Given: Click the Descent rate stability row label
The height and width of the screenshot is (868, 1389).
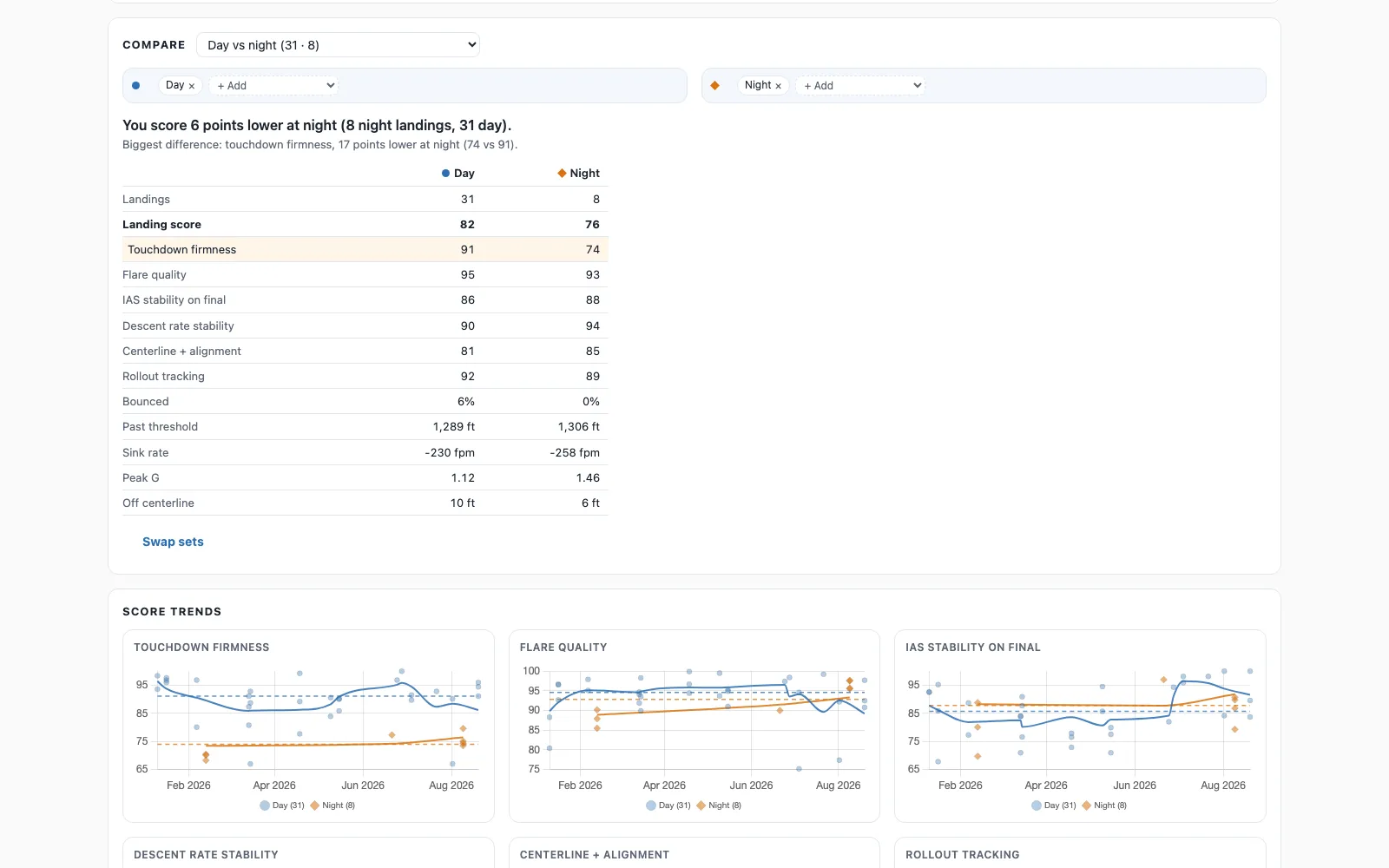Looking at the screenshot, I should coord(178,326).
